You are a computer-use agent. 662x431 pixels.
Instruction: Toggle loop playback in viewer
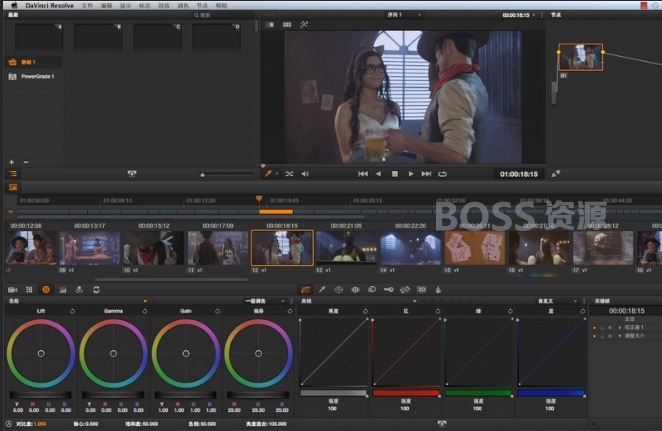pyautogui.click(x=442, y=174)
